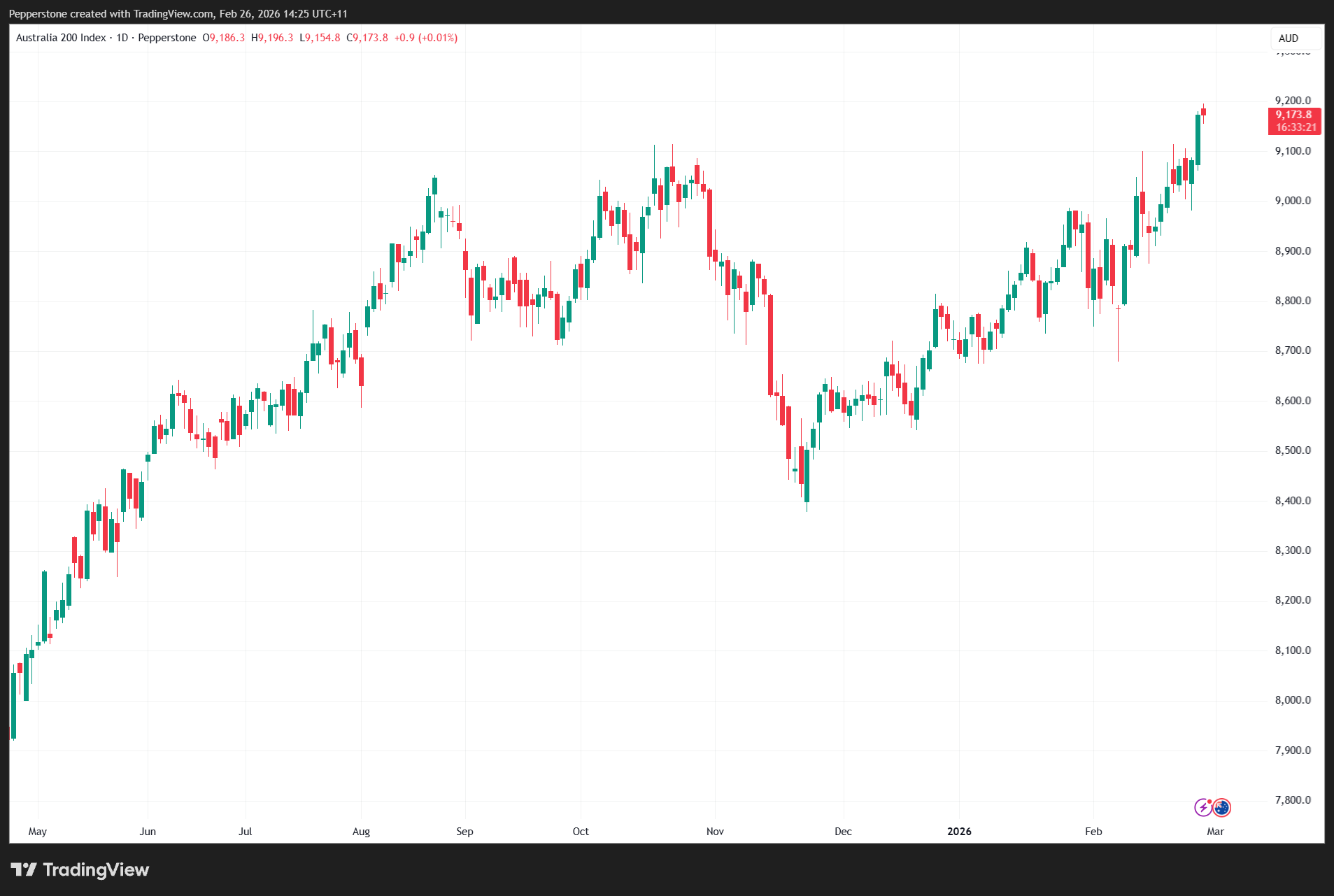The height and width of the screenshot is (896, 1334).
Task: Click the 2026 year label on time axis
Action: tap(959, 831)
